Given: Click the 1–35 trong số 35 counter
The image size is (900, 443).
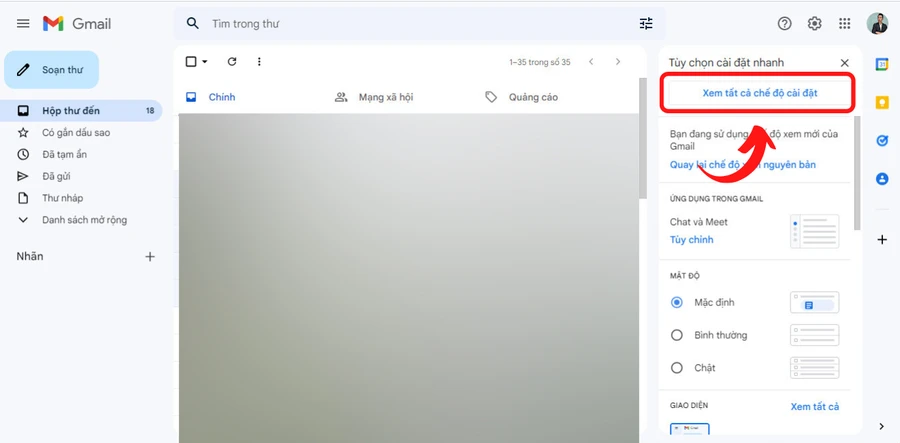Looking at the screenshot, I should coord(540,62).
